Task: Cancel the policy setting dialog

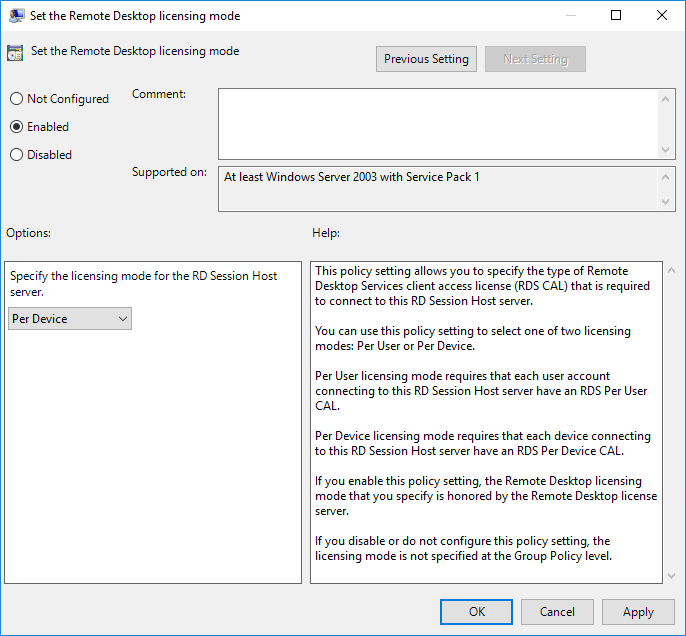Action: click(x=557, y=612)
